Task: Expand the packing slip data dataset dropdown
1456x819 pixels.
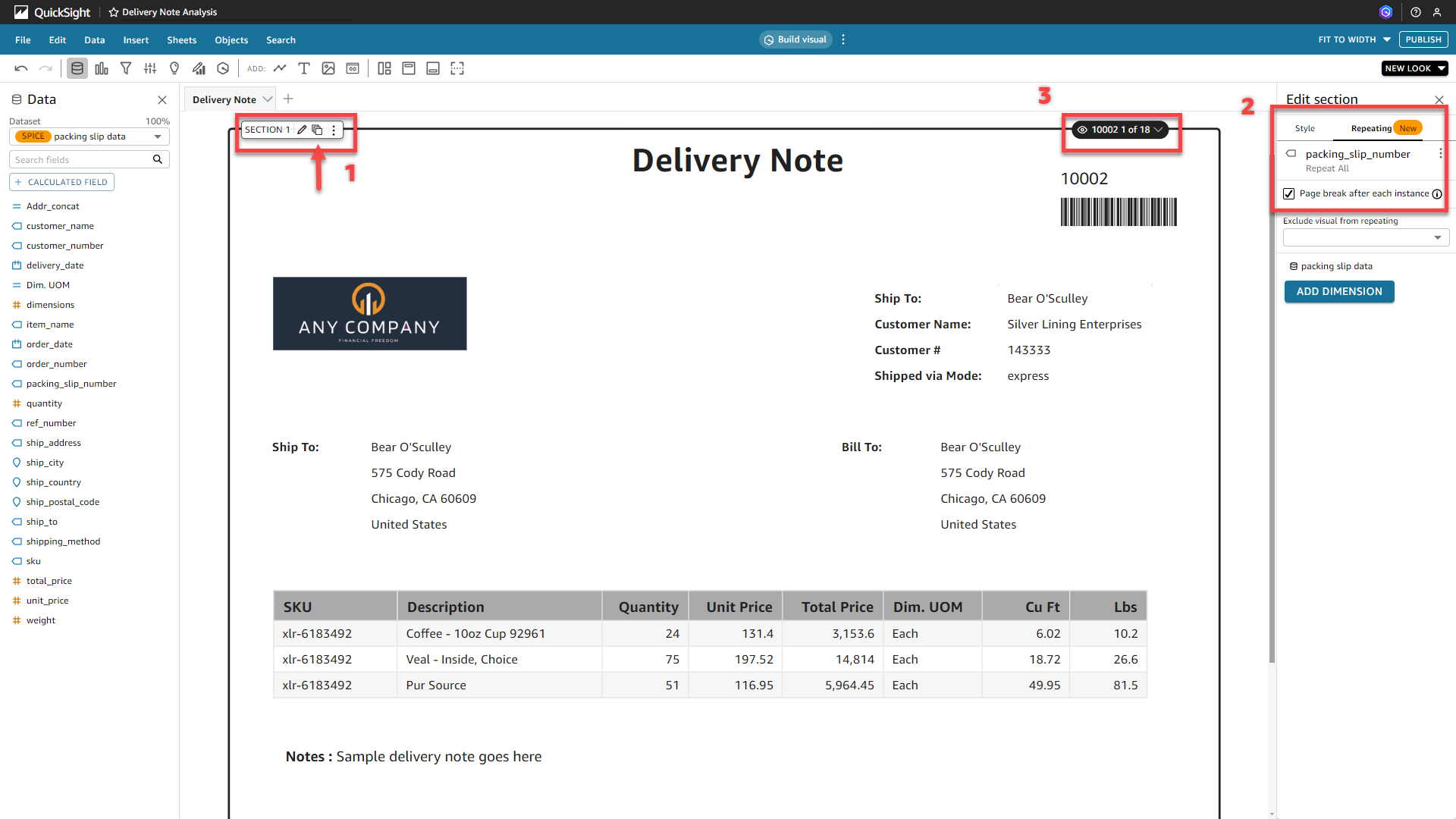Action: tap(158, 136)
